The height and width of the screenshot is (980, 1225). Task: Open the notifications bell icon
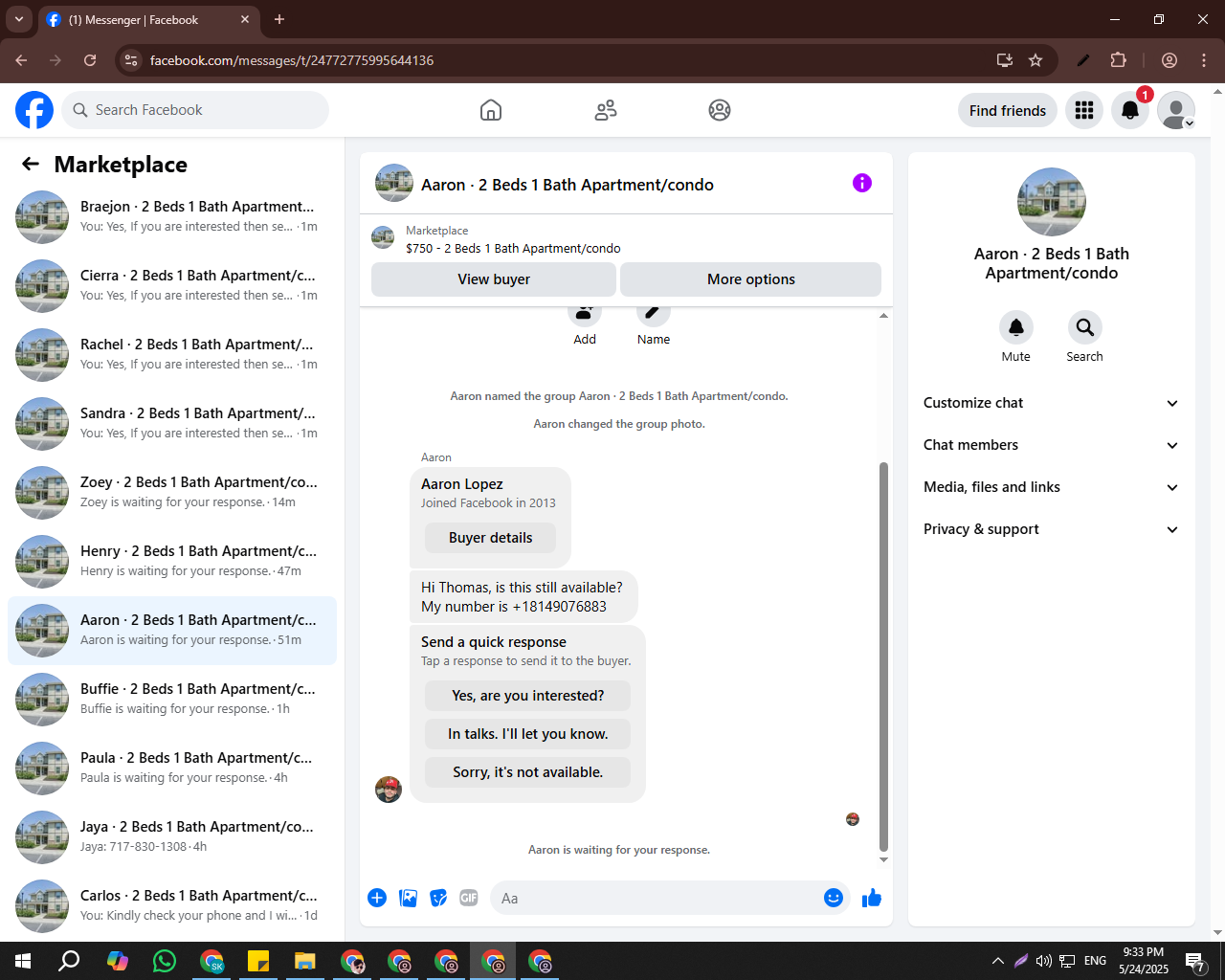click(x=1130, y=110)
